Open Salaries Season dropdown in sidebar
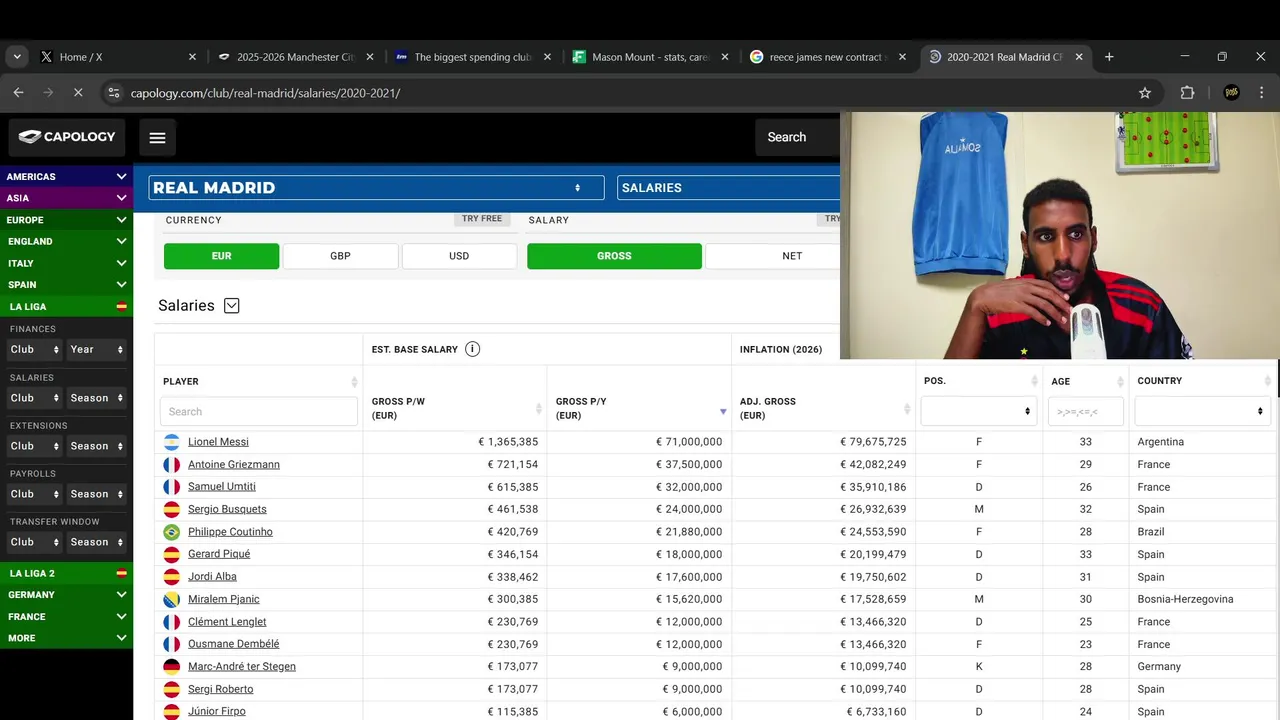 96,398
